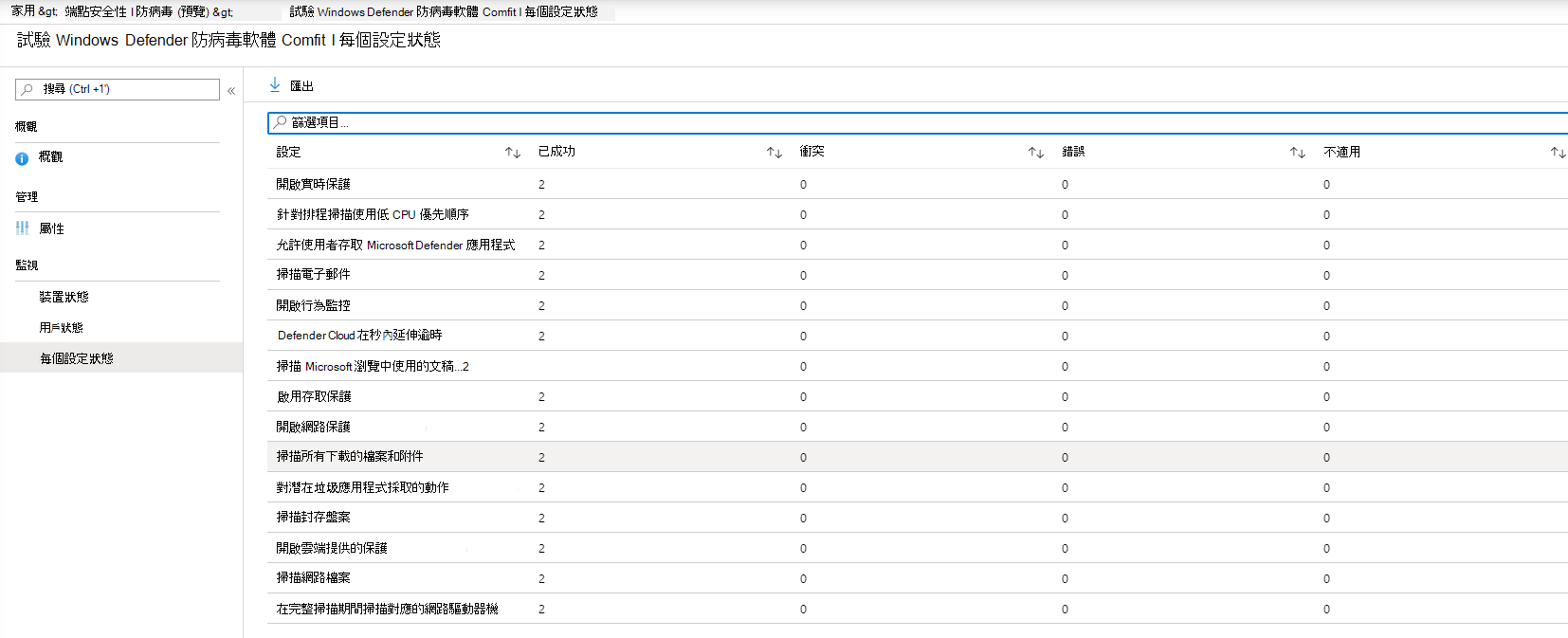This screenshot has width=1568, height=638.
Task: Click the 已成功 value 2 for 開啟實時保護
Action: pyautogui.click(x=541, y=185)
